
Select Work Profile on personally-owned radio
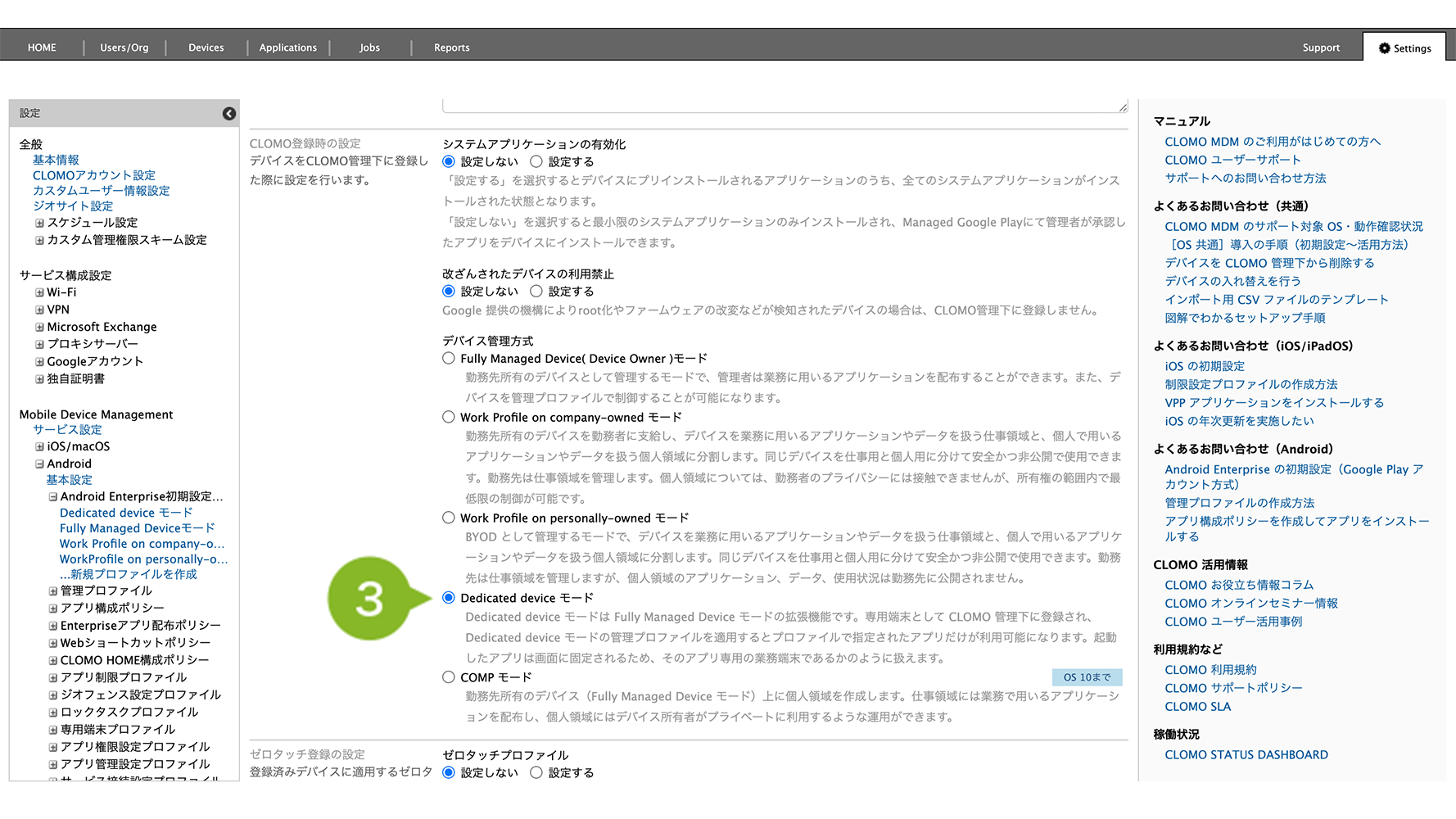pyautogui.click(x=449, y=518)
